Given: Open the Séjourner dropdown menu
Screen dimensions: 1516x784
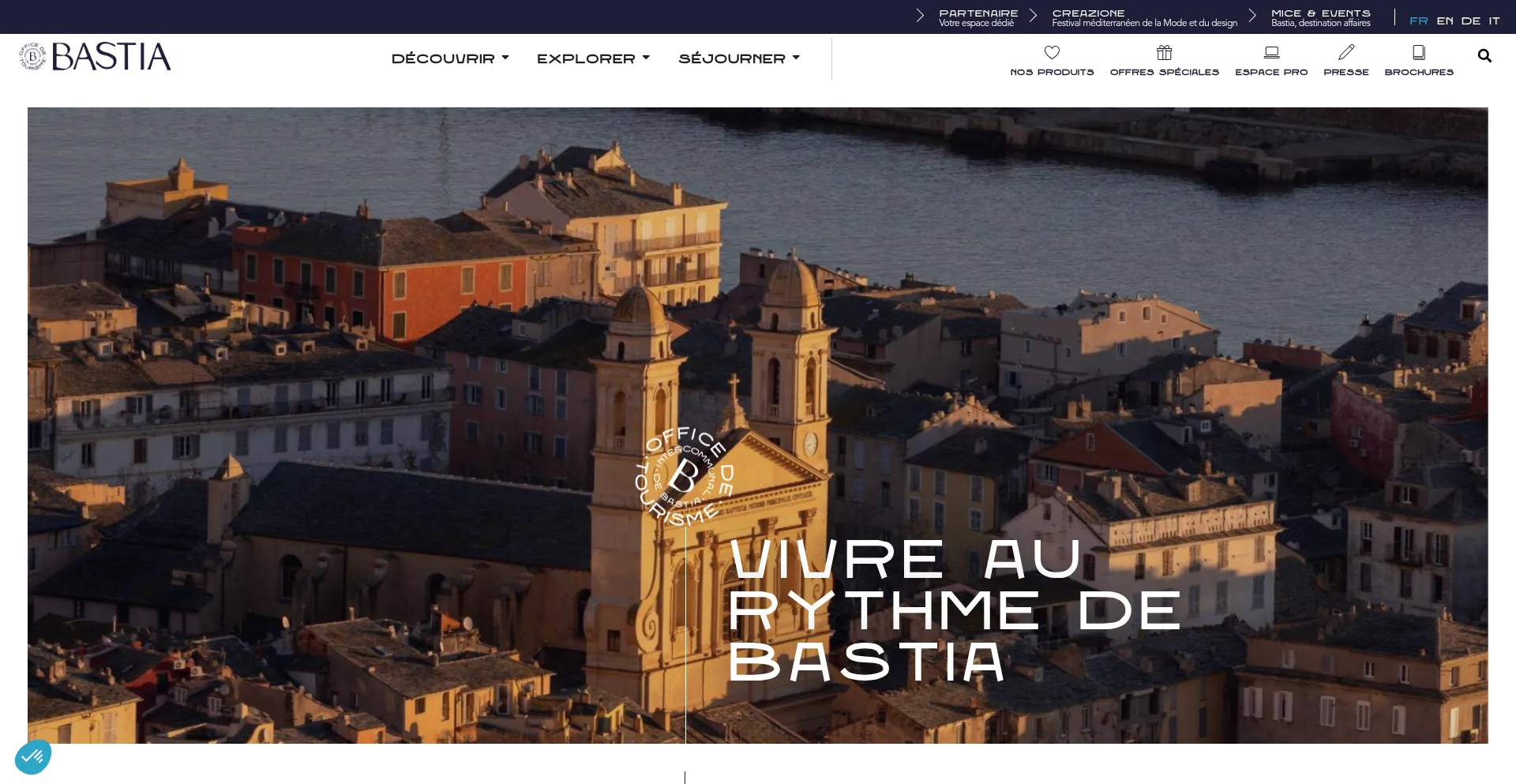Looking at the screenshot, I should coord(739,58).
